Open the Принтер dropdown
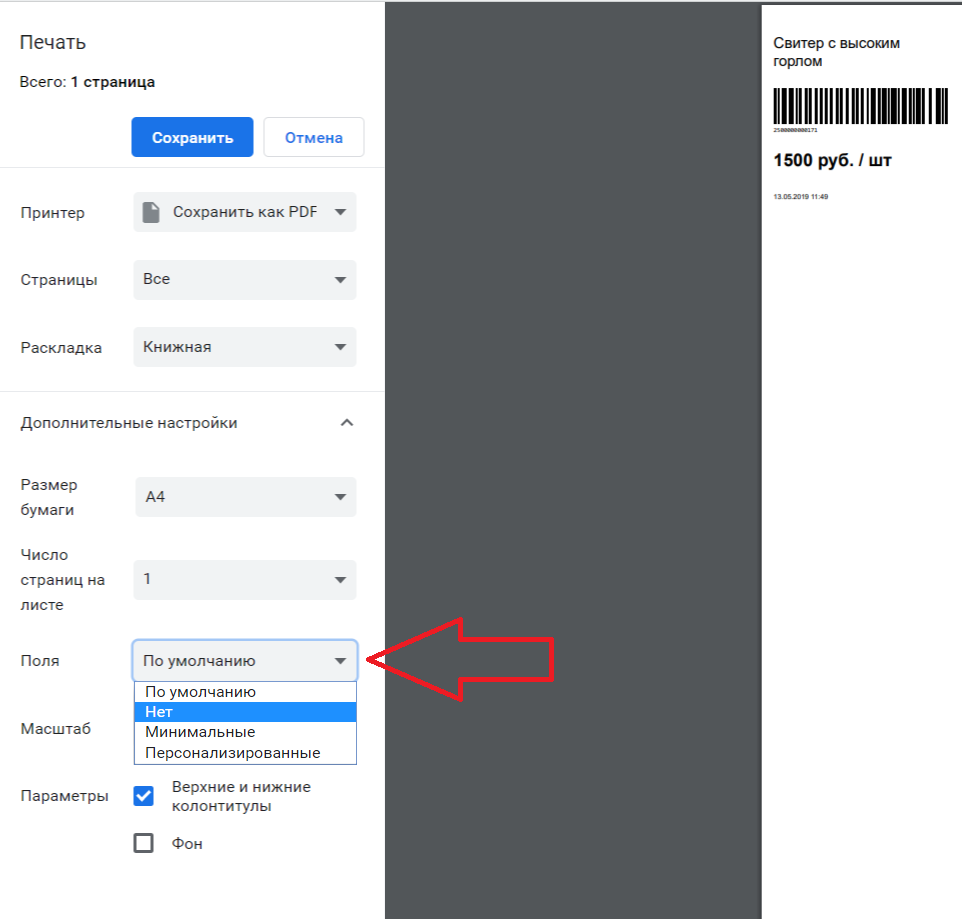 (x=245, y=212)
